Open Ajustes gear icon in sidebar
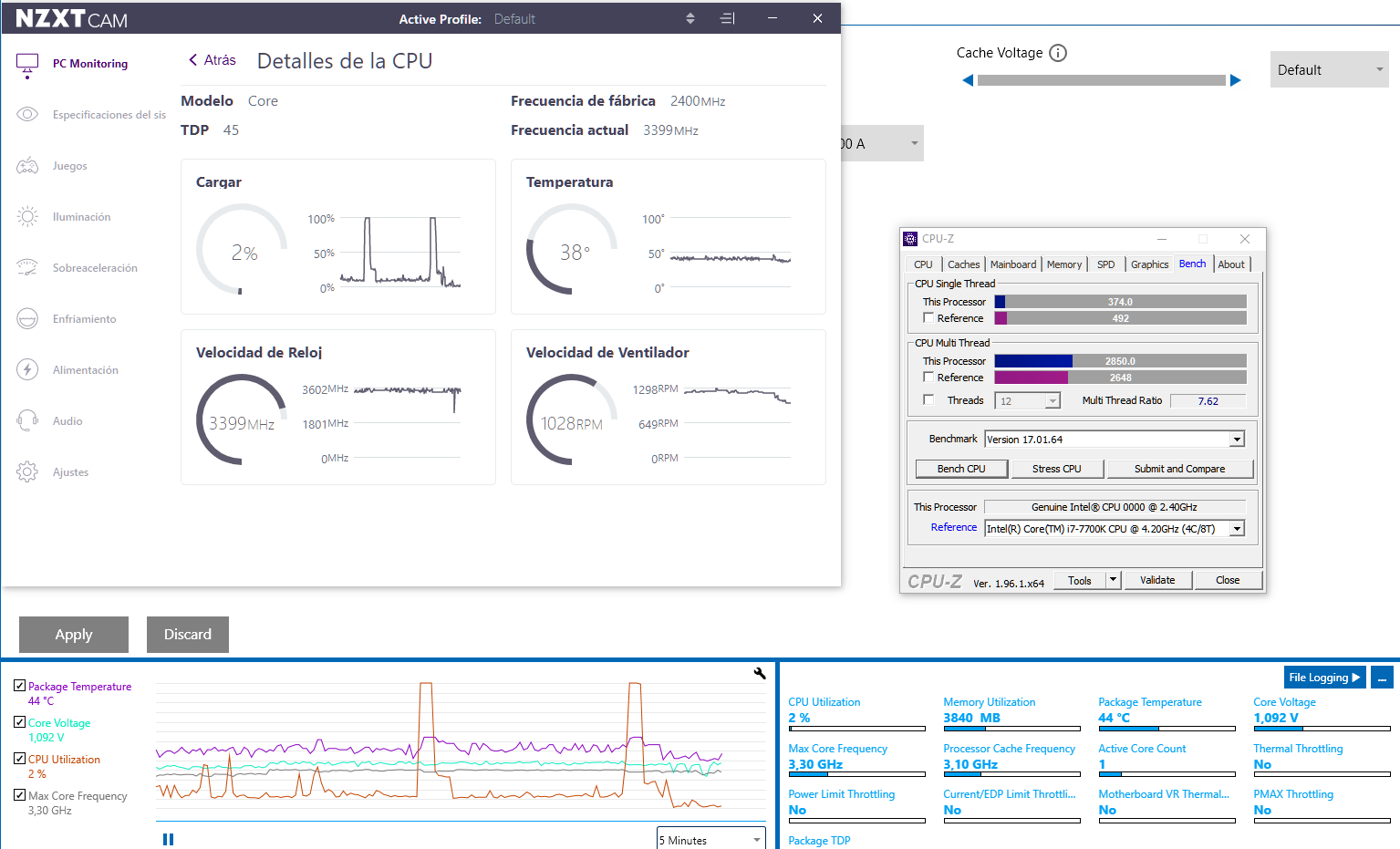Image resolution: width=1400 pixels, height=849 pixels. coord(27,472)
